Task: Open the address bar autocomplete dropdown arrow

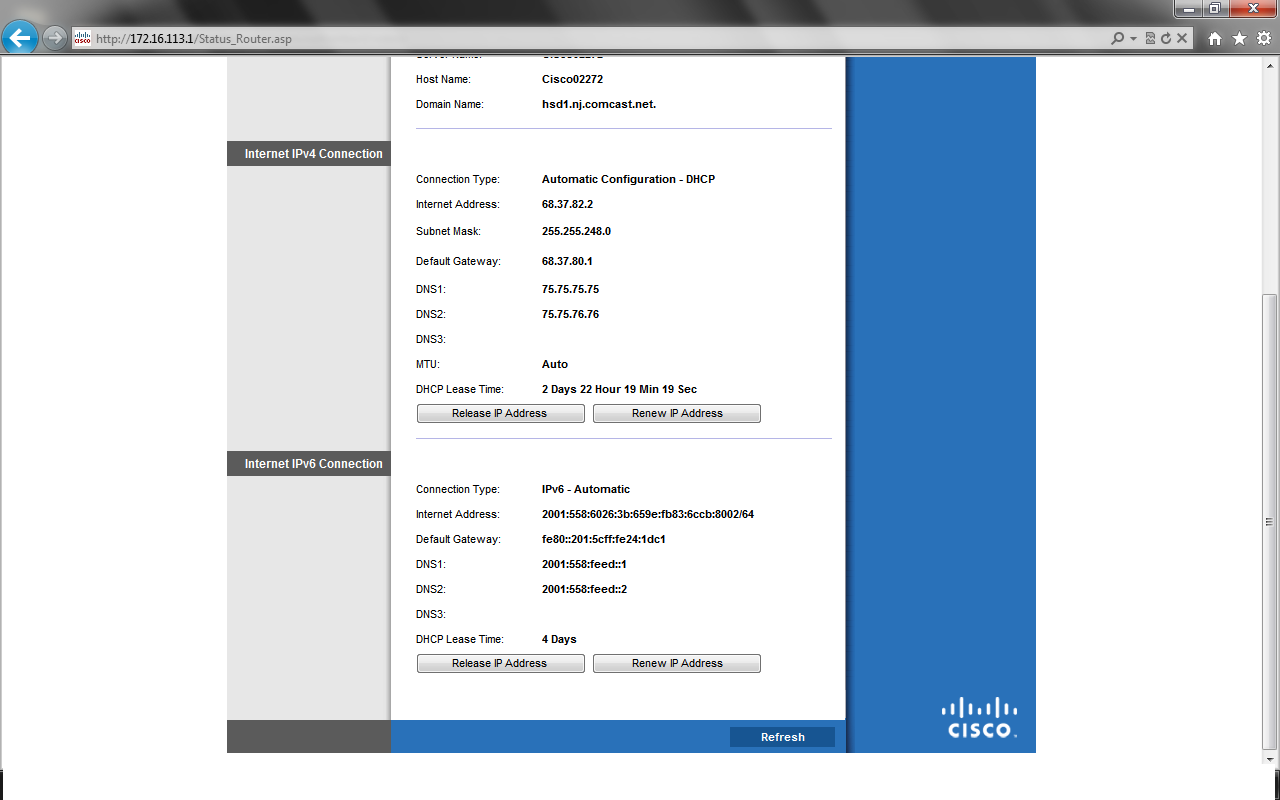Action: [1133, 39]
